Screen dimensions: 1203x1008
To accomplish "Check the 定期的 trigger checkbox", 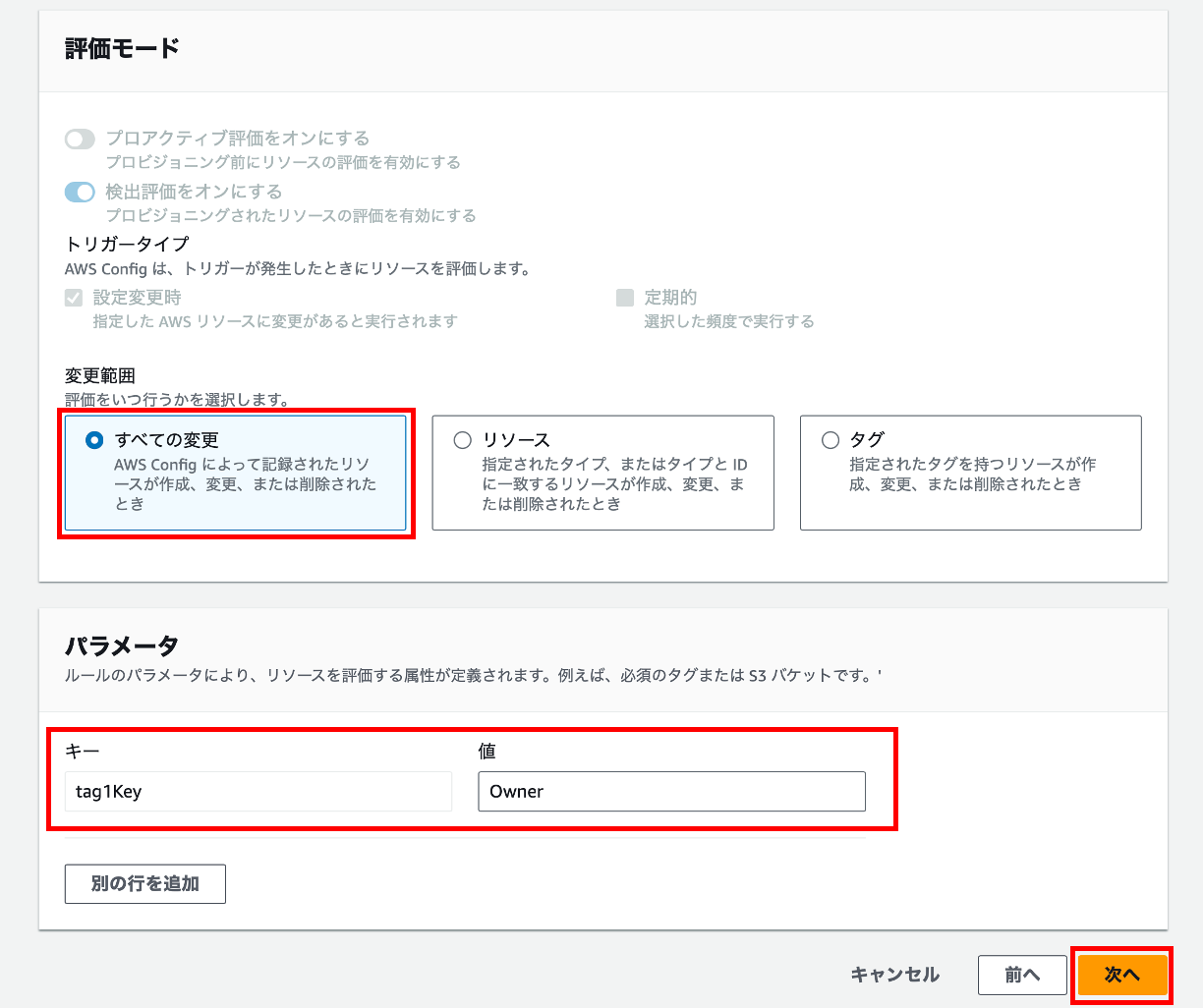I will coord(625,298).
